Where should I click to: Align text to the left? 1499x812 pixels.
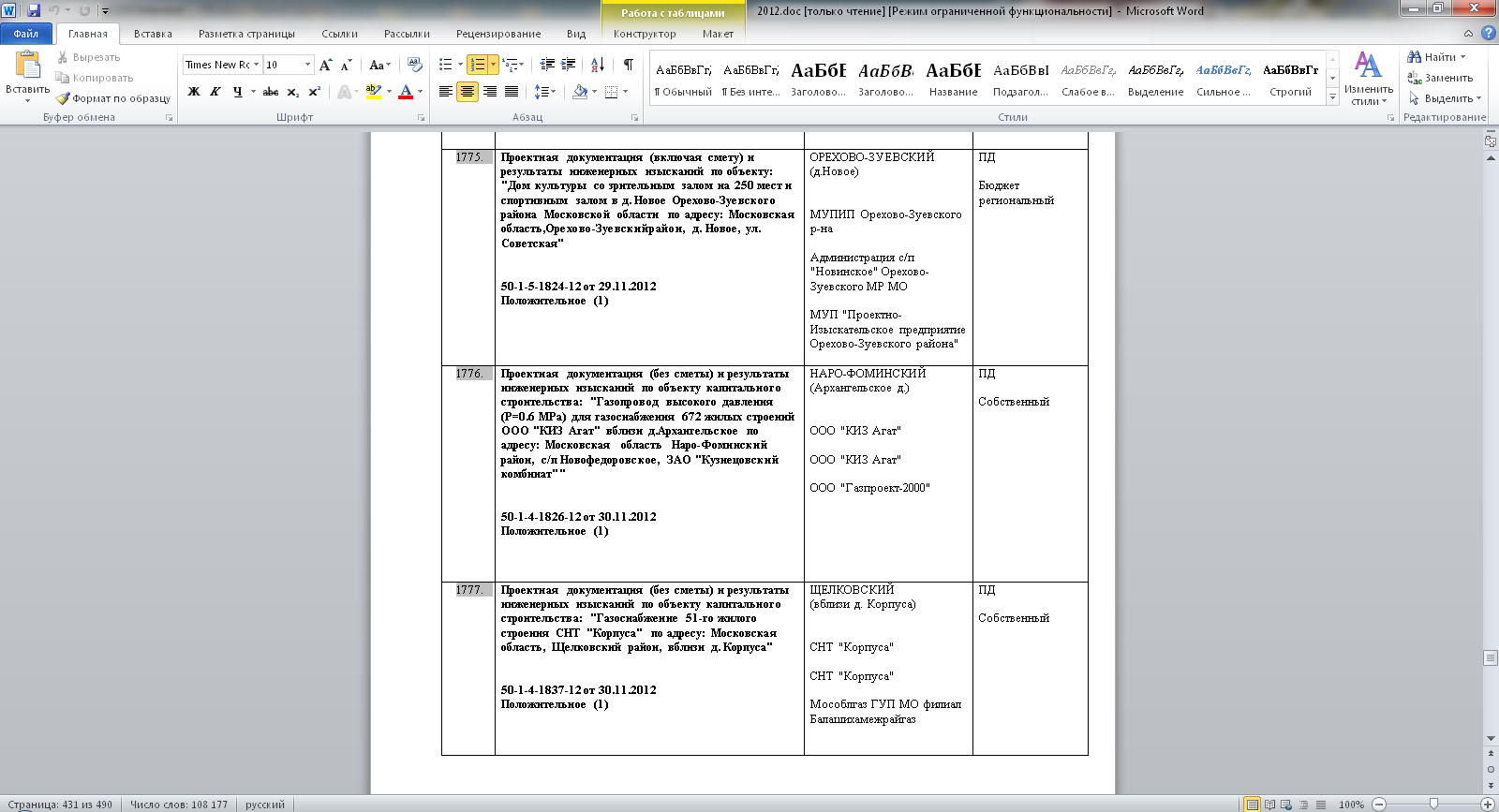[x=446, y=92]
